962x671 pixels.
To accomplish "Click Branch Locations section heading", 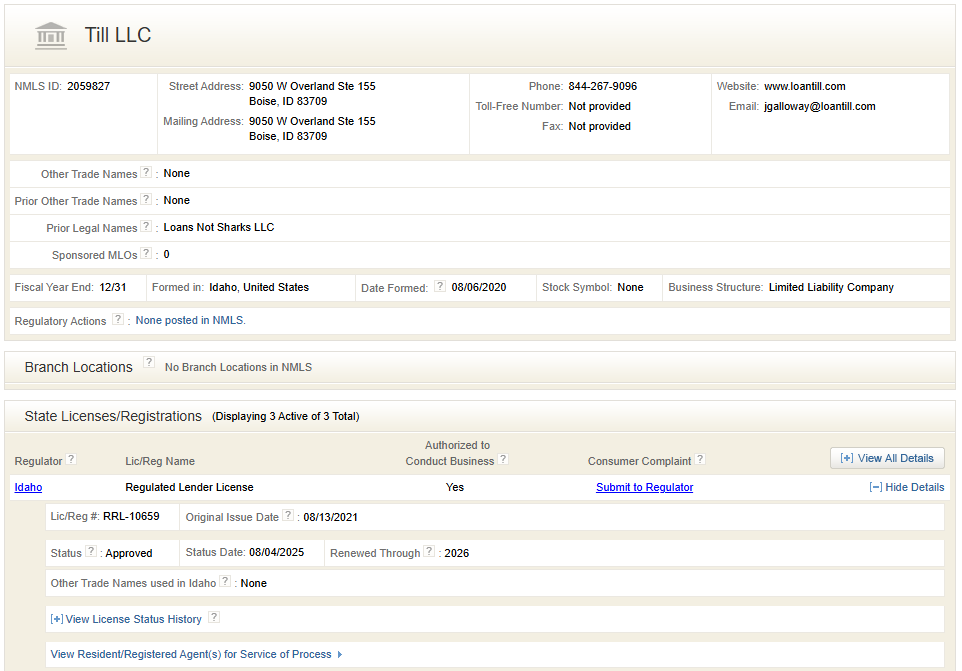I will point(79,367).
